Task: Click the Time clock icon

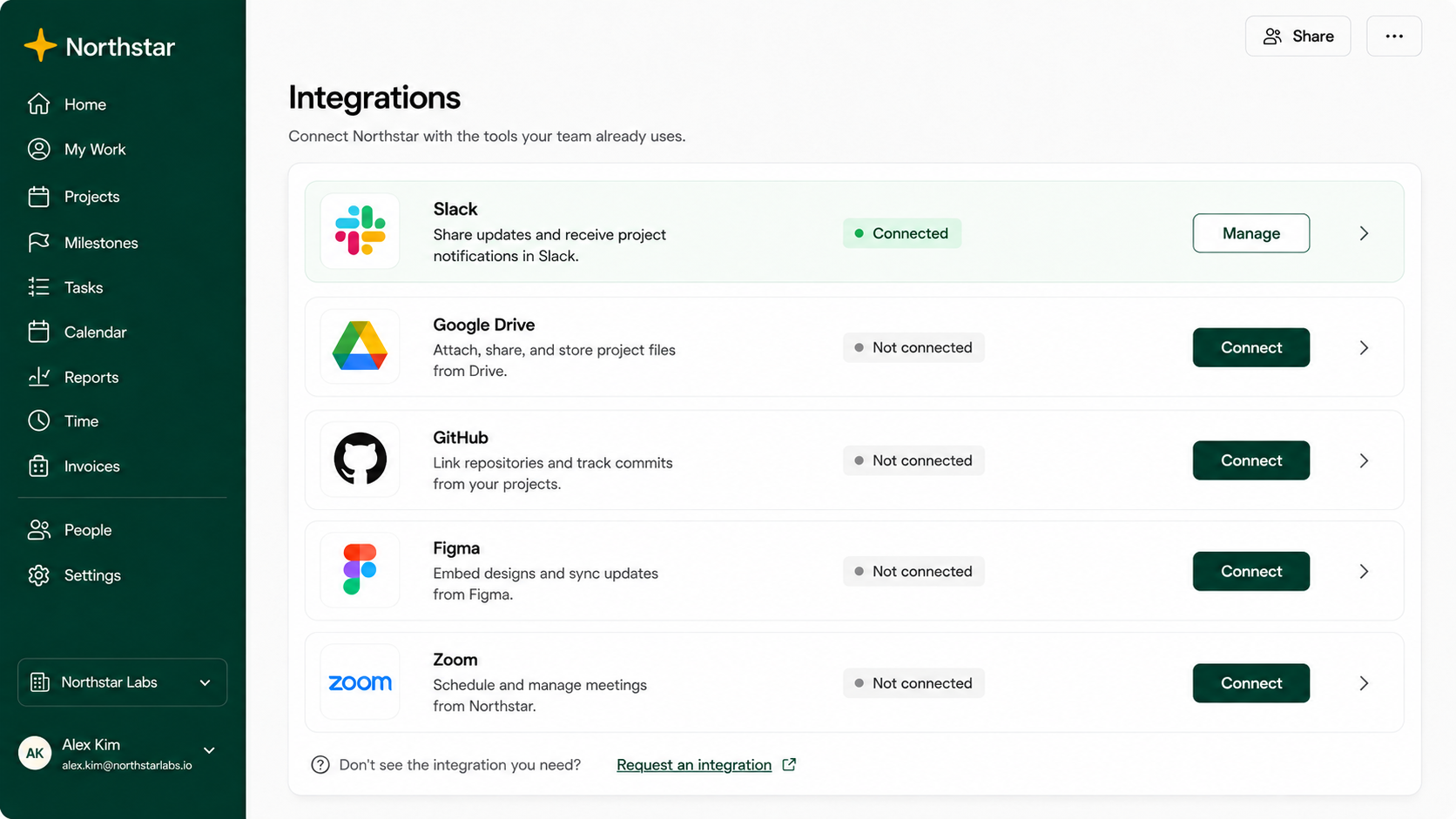Action: [x=38, y=420]
